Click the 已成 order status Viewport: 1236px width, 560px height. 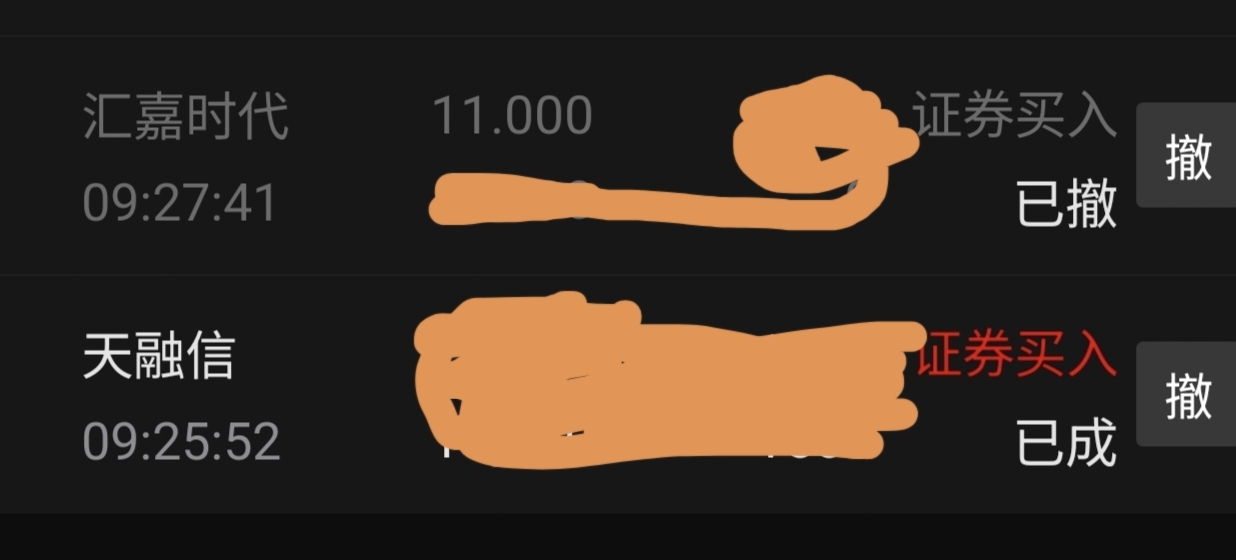(1066, 443)
